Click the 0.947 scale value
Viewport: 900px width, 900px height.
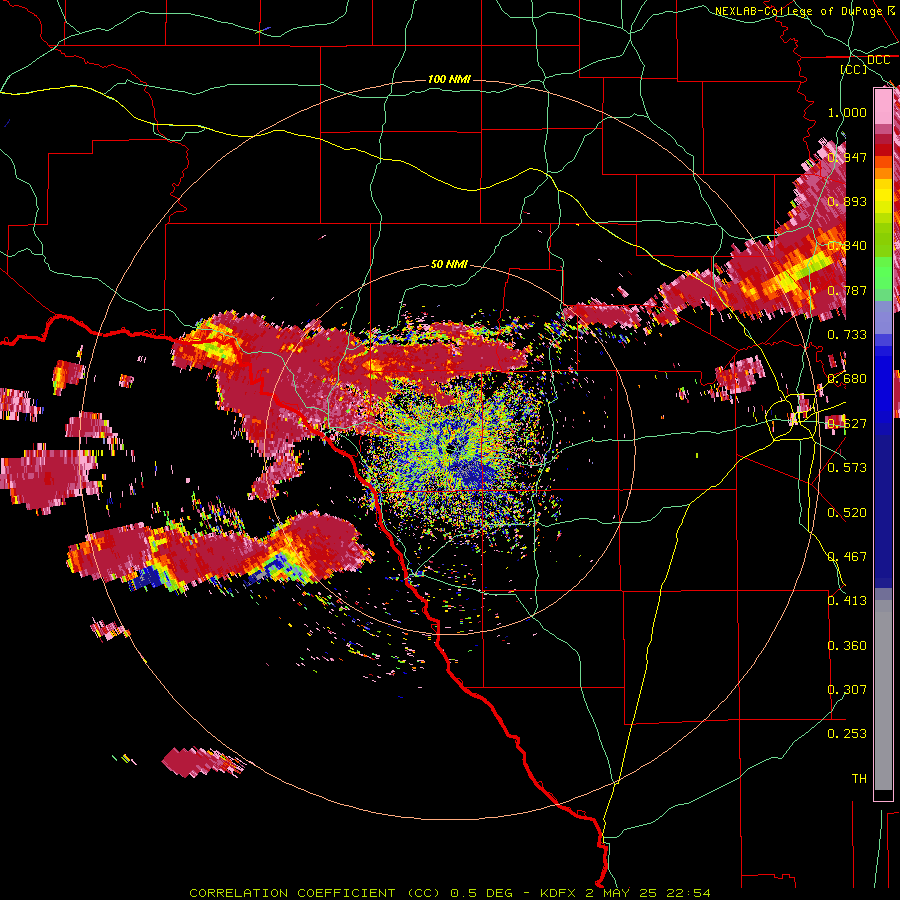pyautogui.click(x=847, y=157)
